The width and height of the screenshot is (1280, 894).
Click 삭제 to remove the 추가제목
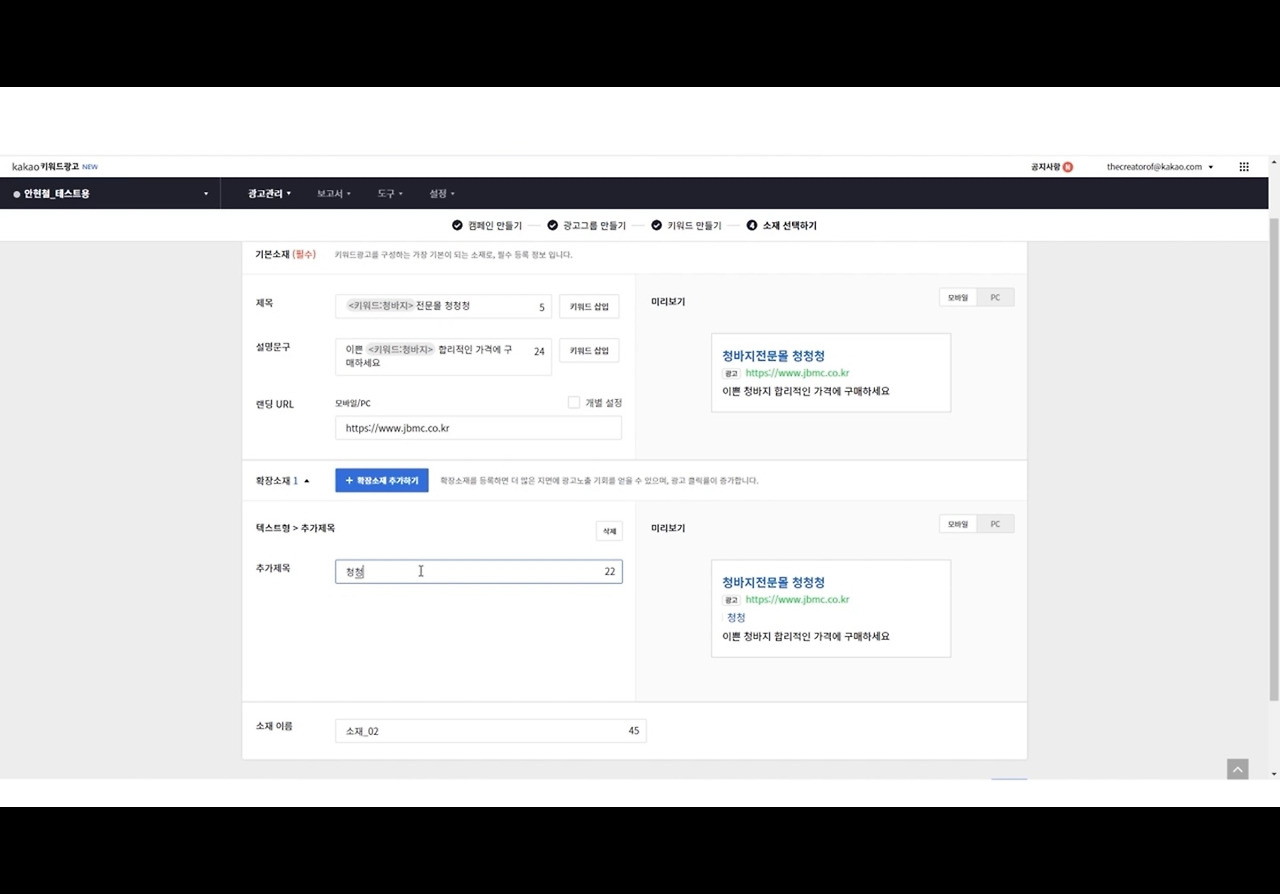[609, 532]
